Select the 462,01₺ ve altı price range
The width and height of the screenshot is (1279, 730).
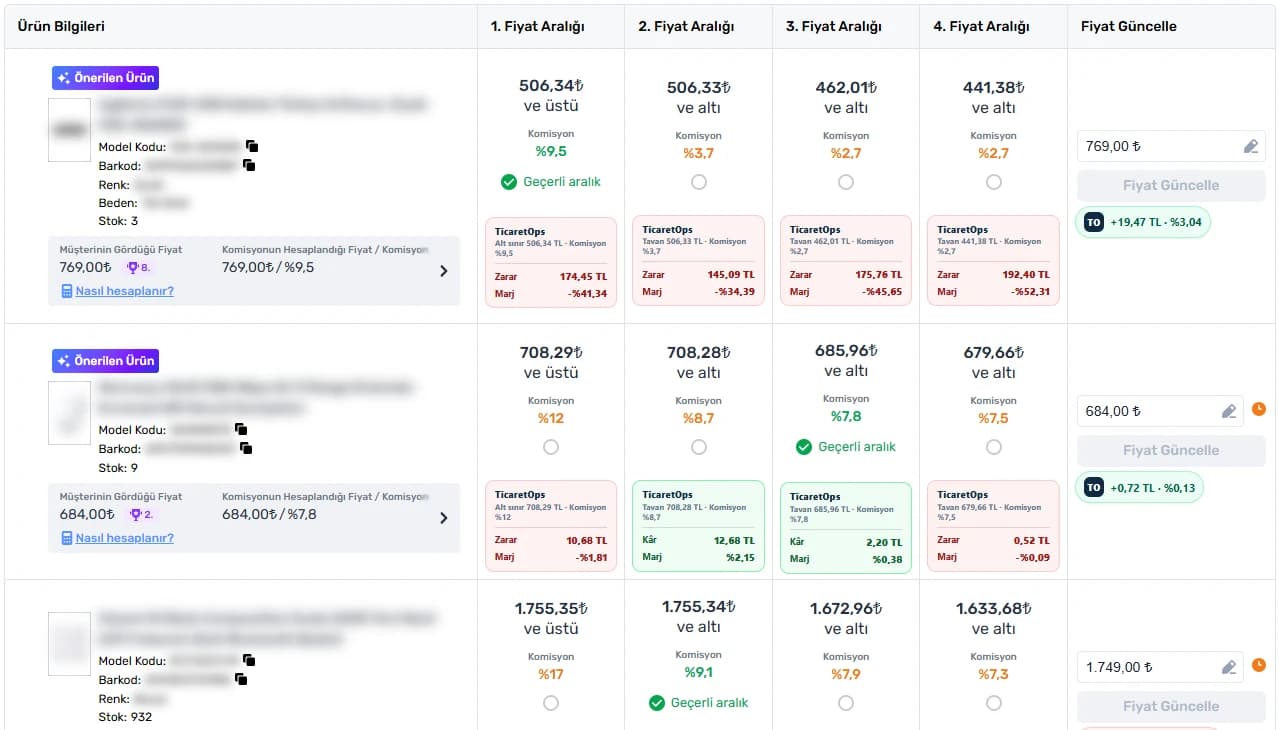(846, 182)
